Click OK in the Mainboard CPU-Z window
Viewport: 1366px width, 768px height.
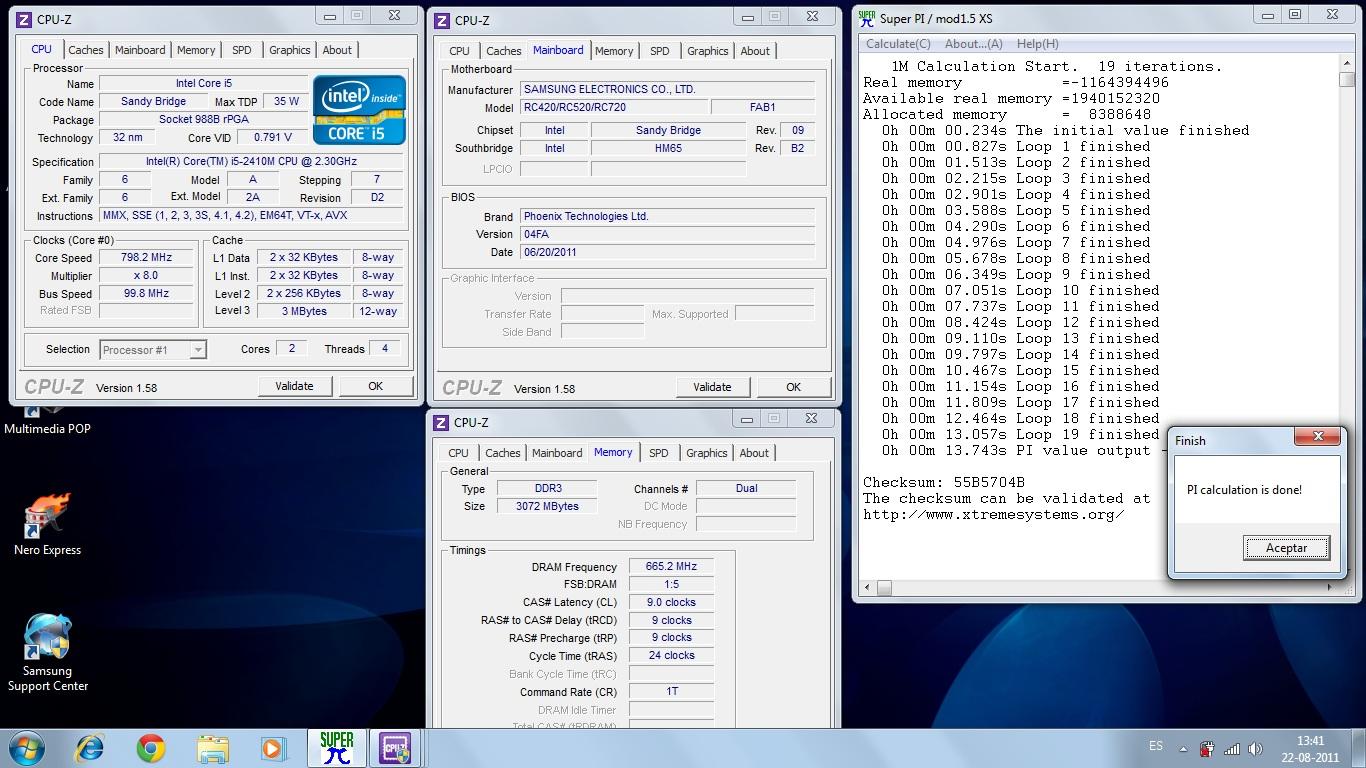point(793,387)
